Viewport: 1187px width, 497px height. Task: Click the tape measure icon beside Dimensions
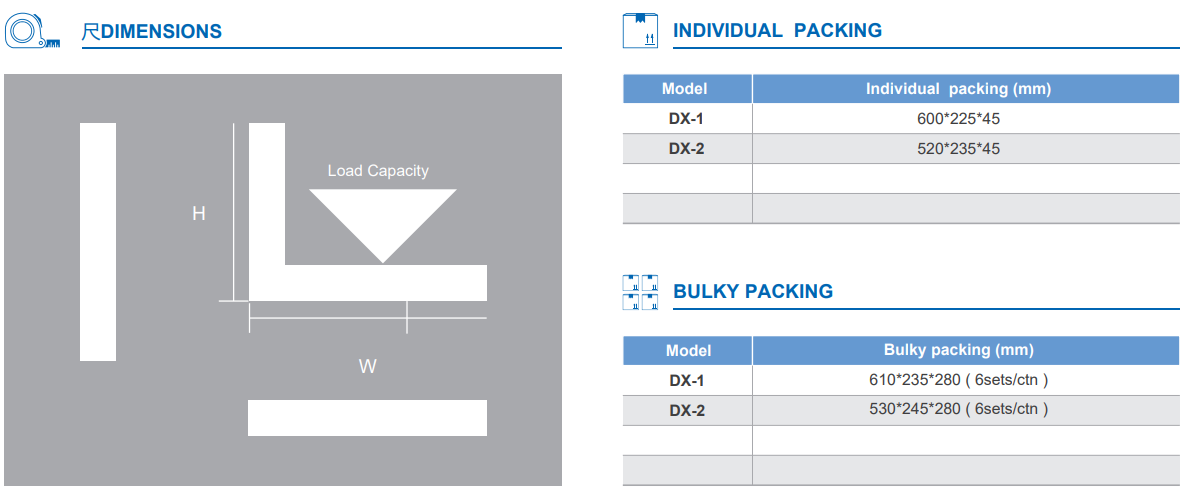pos(28,32)
